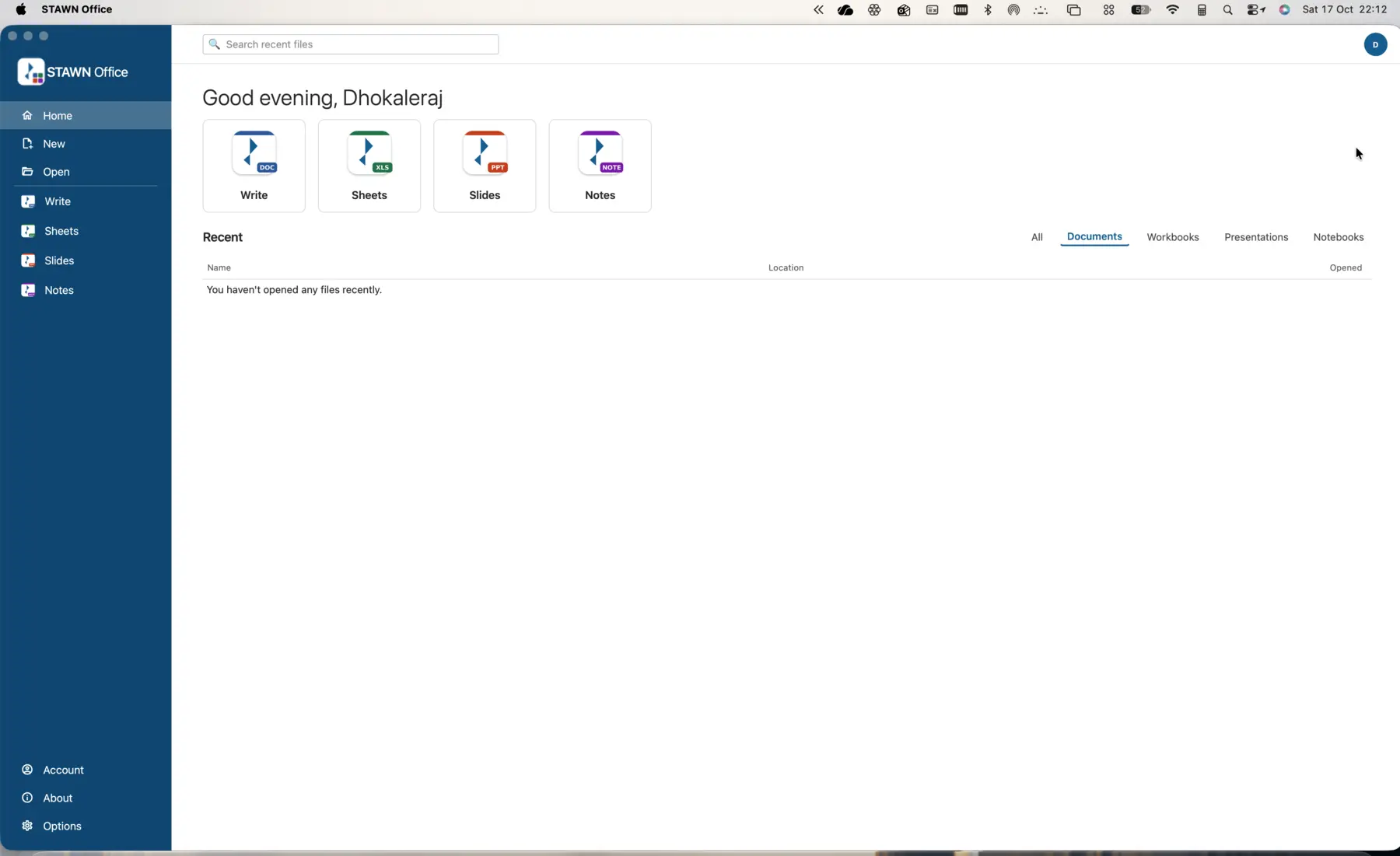Viewport: 1400px width, 856px height.
Task: Switch to the Presentations tab
Action: [1256, 237]
